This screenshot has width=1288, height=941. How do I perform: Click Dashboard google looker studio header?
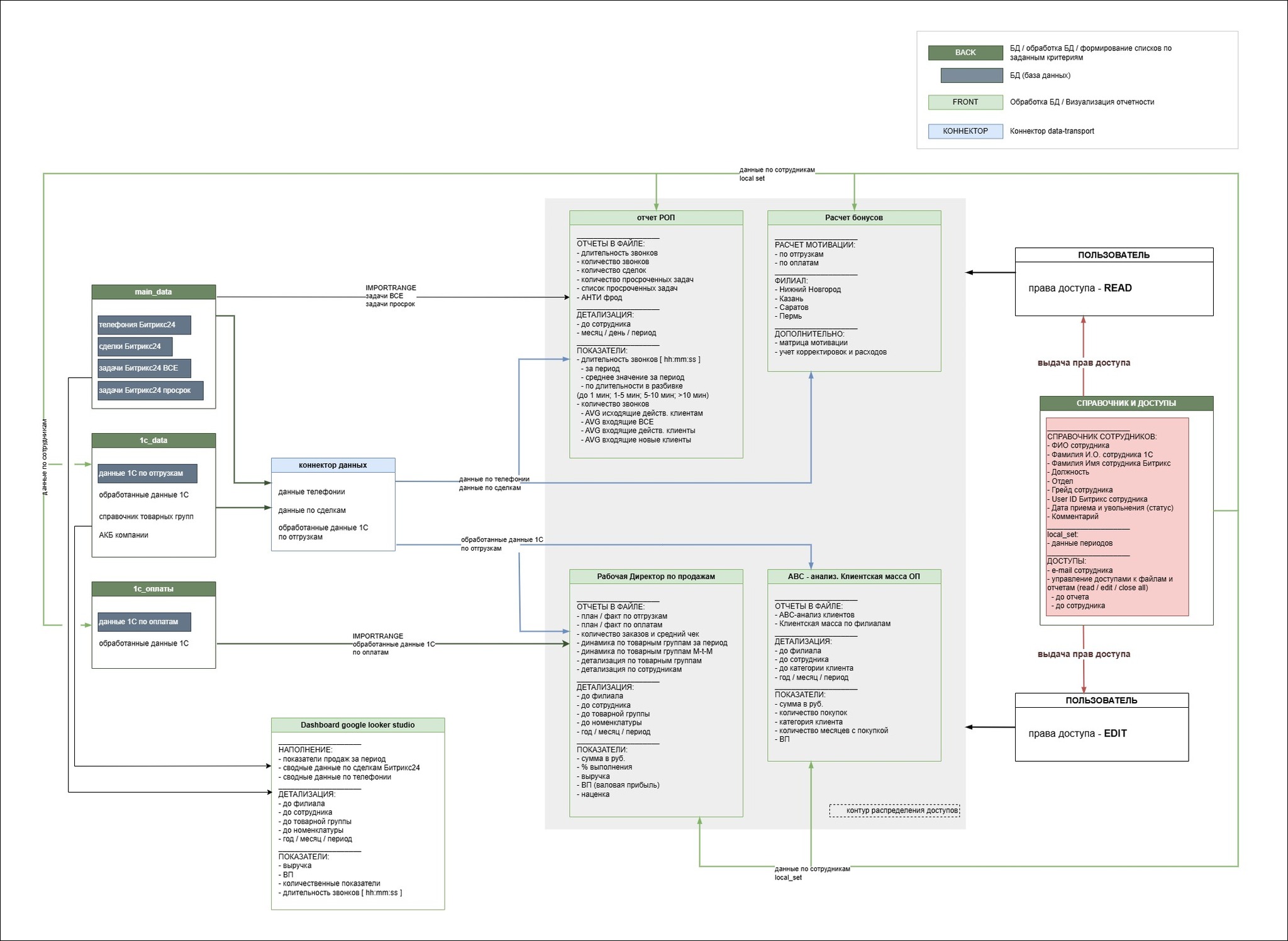tap(358, 725)
